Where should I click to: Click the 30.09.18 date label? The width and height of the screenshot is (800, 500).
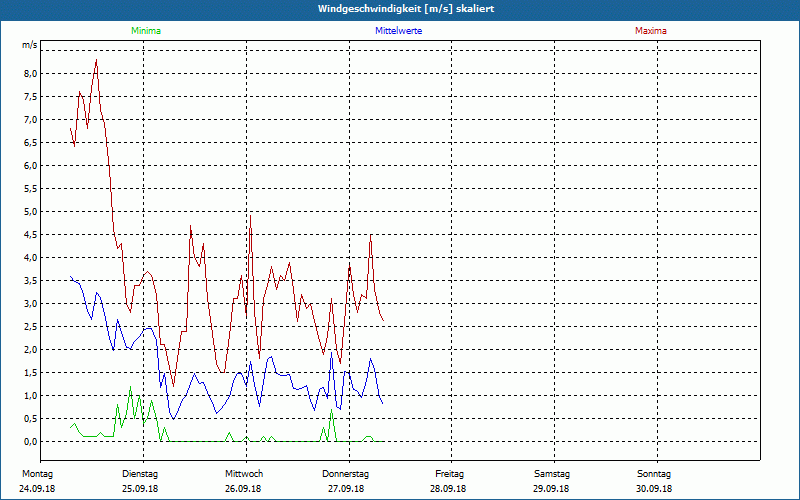tap(654, 489)
